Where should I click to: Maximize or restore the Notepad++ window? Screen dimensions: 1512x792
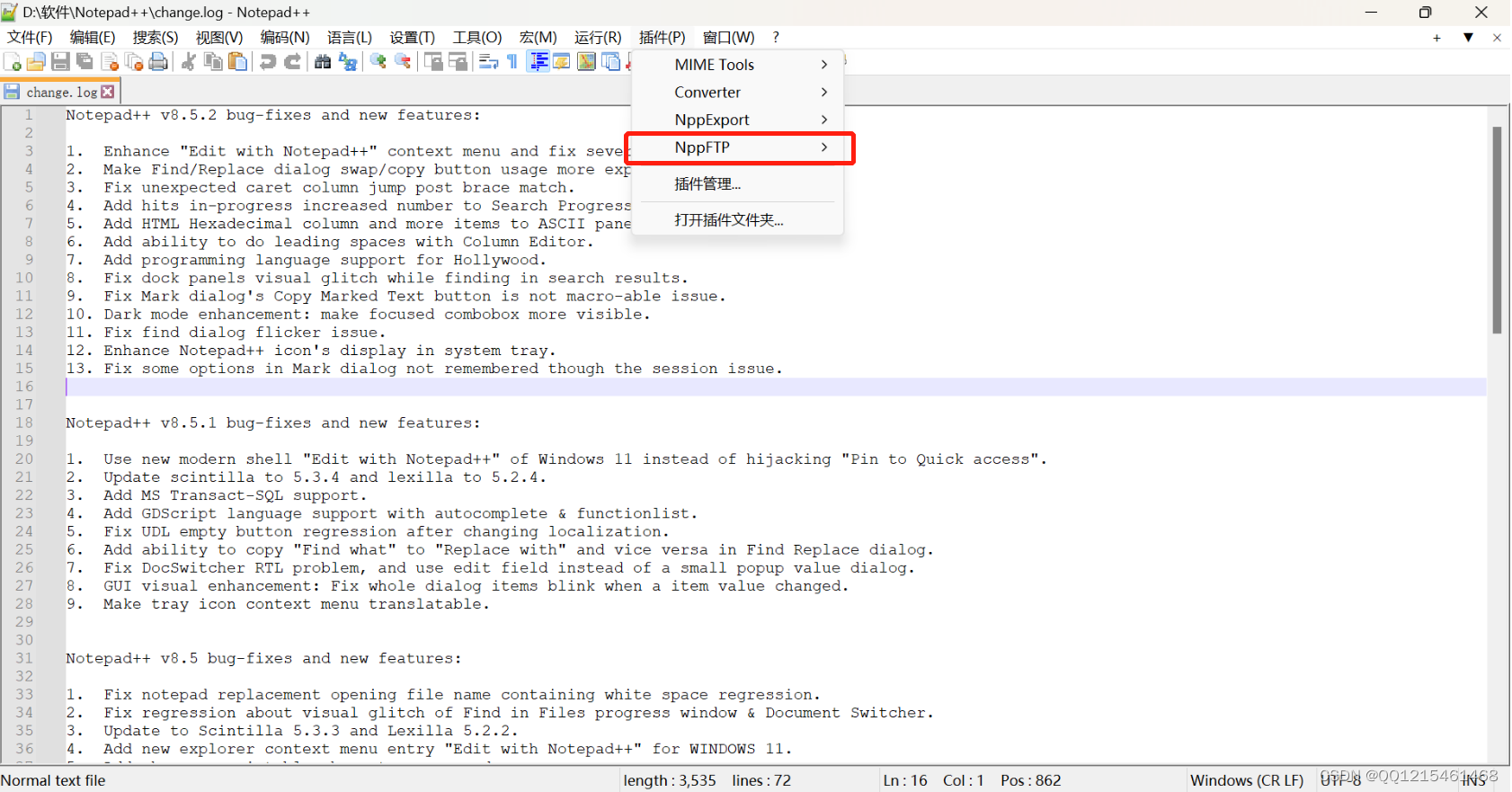[x=1426, y=13]
